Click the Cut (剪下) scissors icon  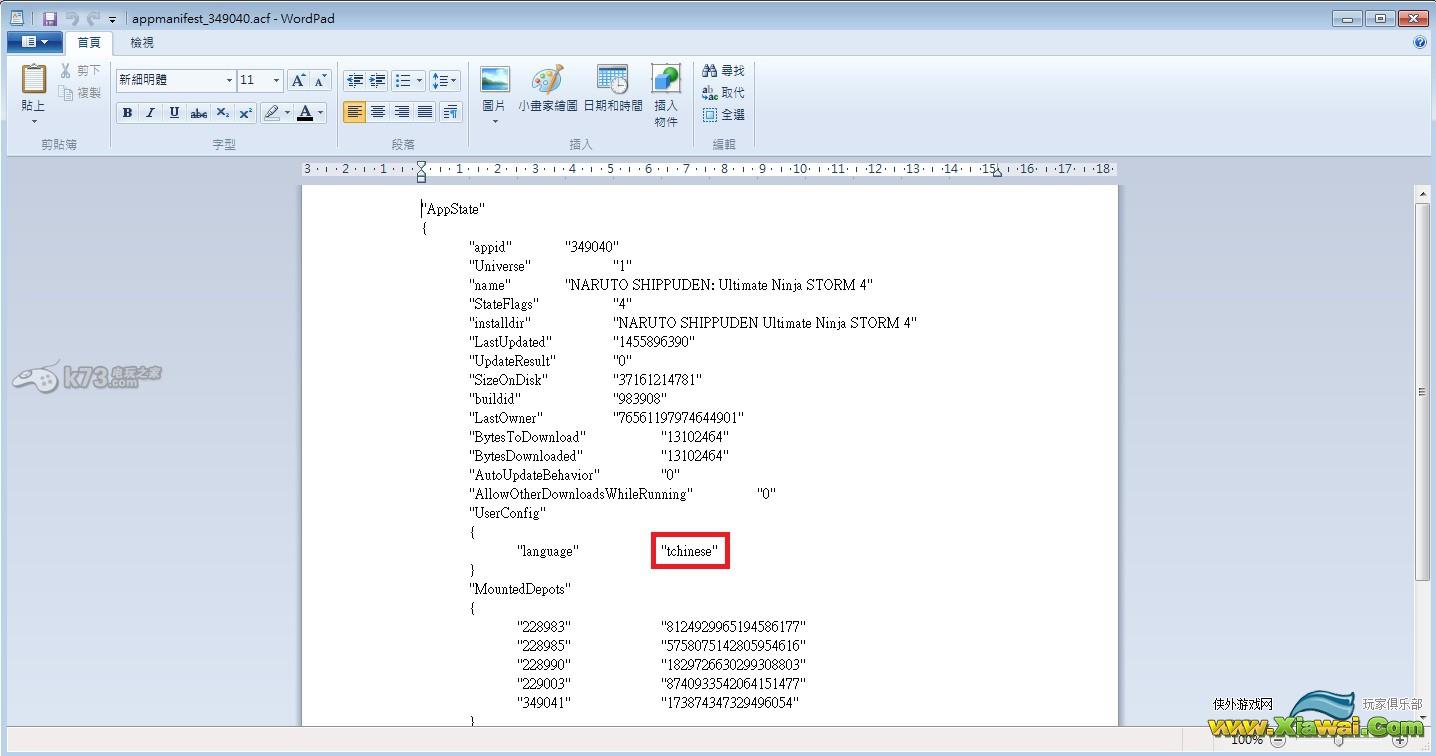point(67,71)
